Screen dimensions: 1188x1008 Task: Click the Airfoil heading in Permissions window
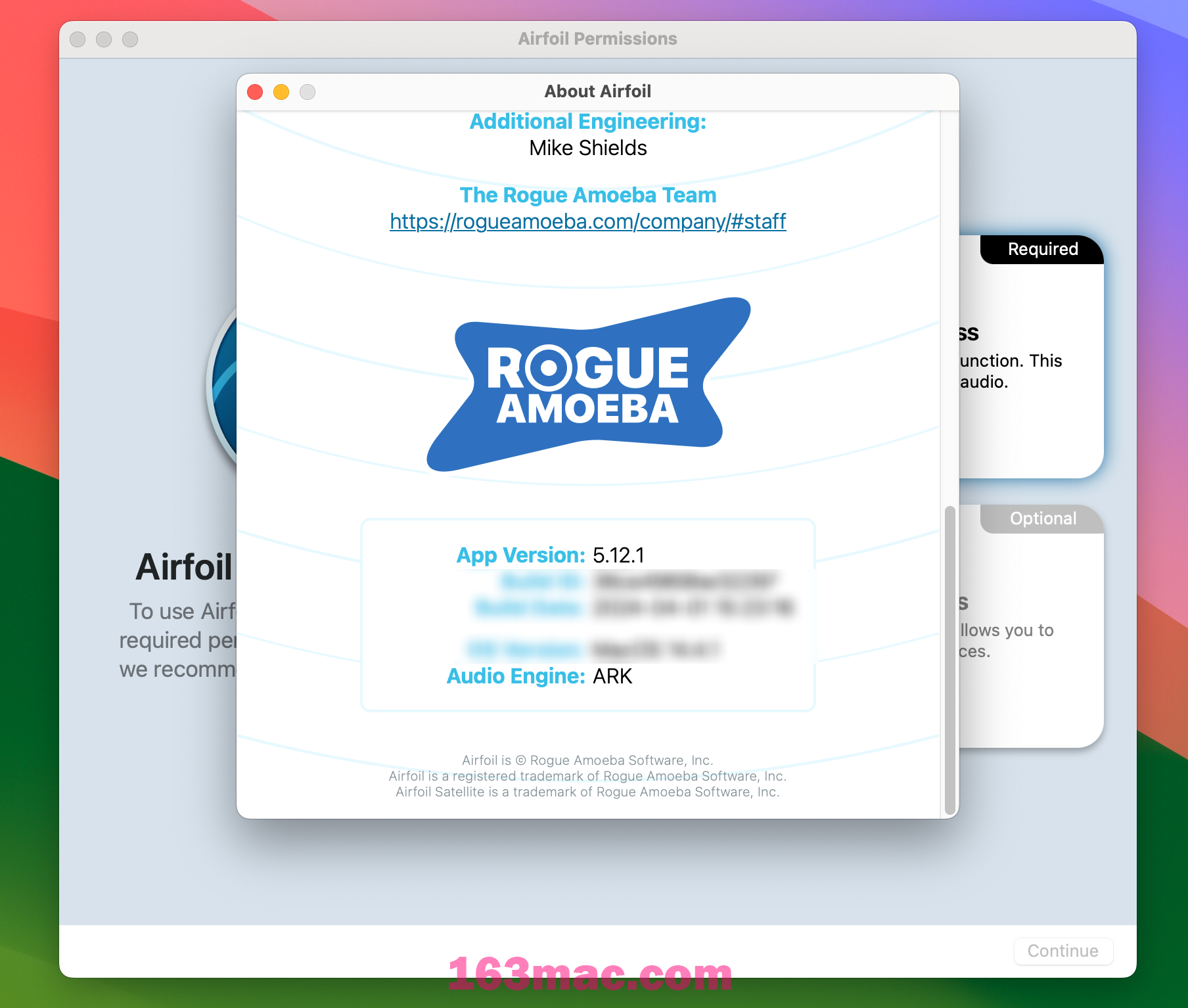(x=184, y=566)
